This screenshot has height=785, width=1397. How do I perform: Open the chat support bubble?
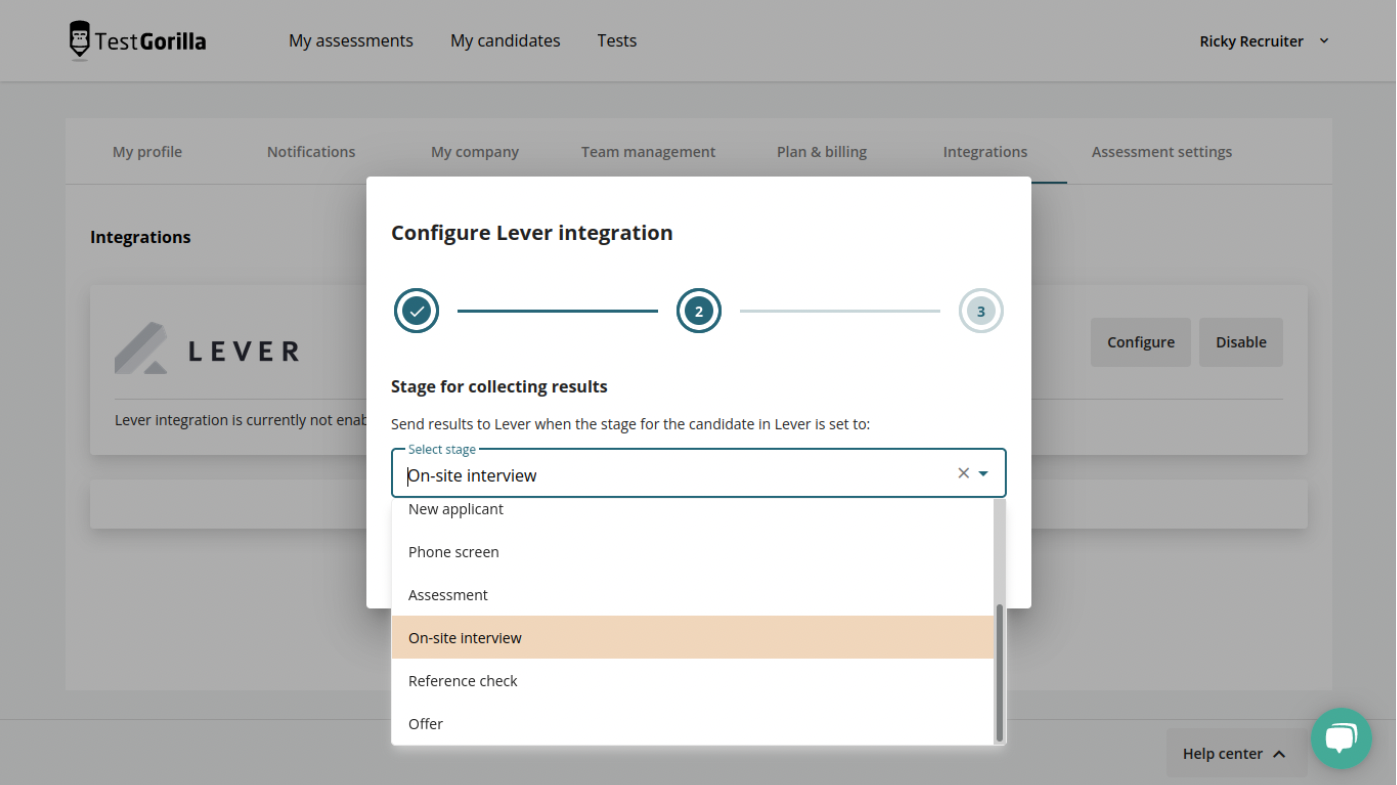coord(1341,738)
